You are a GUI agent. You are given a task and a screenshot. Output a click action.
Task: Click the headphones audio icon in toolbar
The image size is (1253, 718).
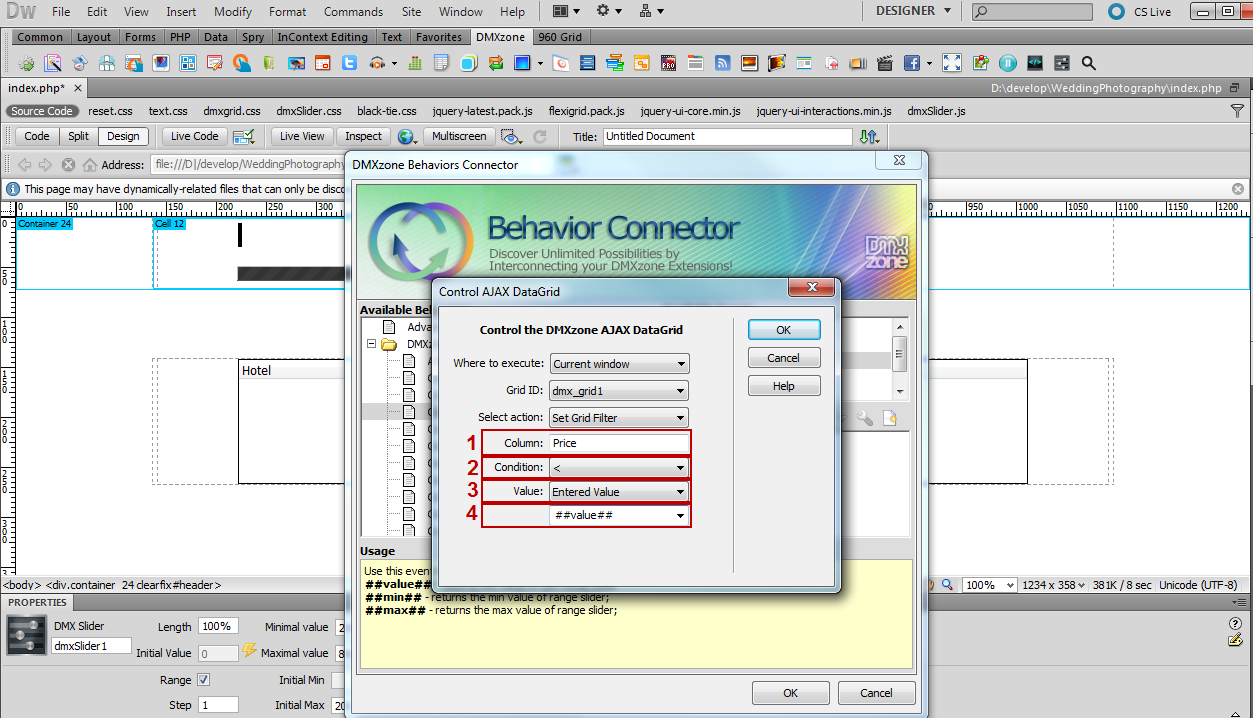(x=377, y=63)
